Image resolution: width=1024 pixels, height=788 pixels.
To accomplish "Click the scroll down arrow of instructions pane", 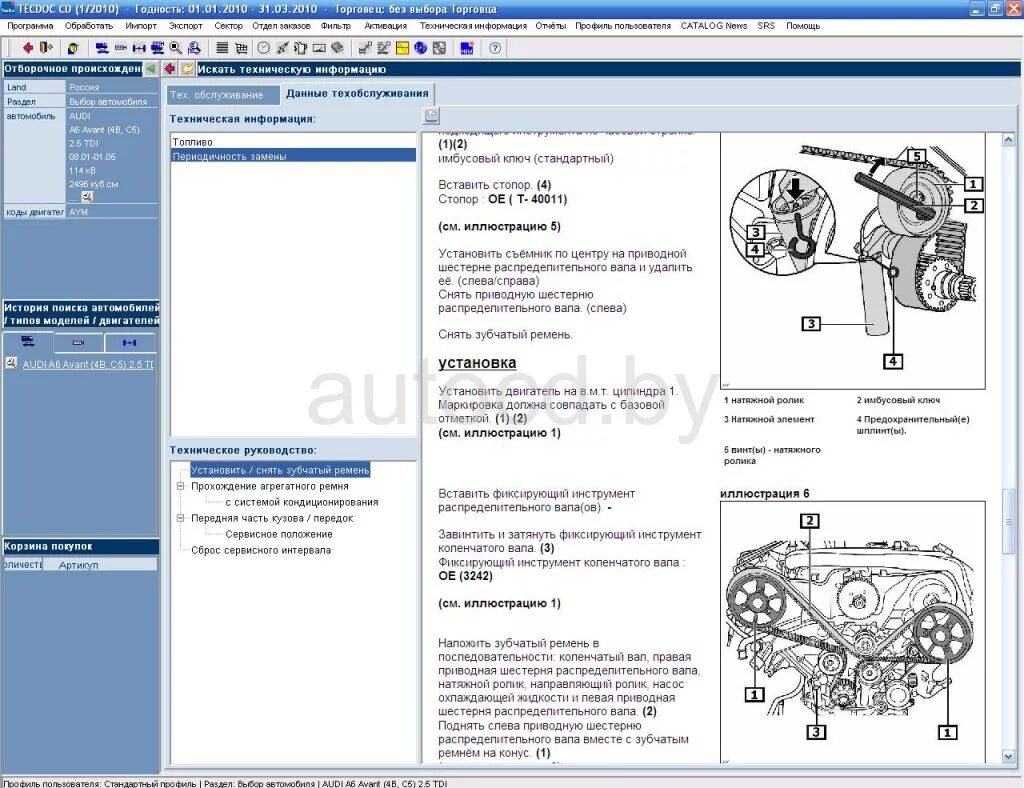I will [1008, 757].
